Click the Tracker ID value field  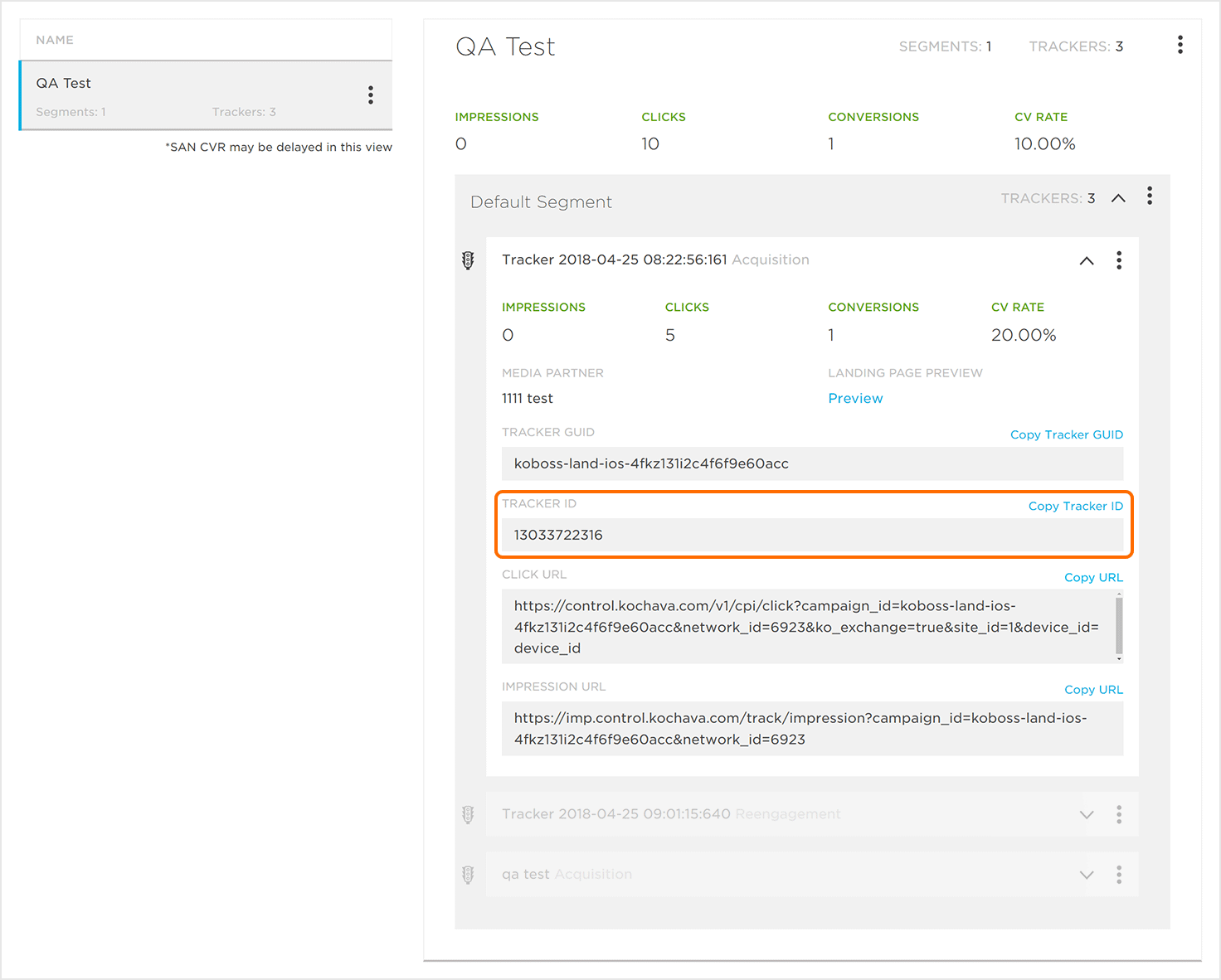pos(812,535)
